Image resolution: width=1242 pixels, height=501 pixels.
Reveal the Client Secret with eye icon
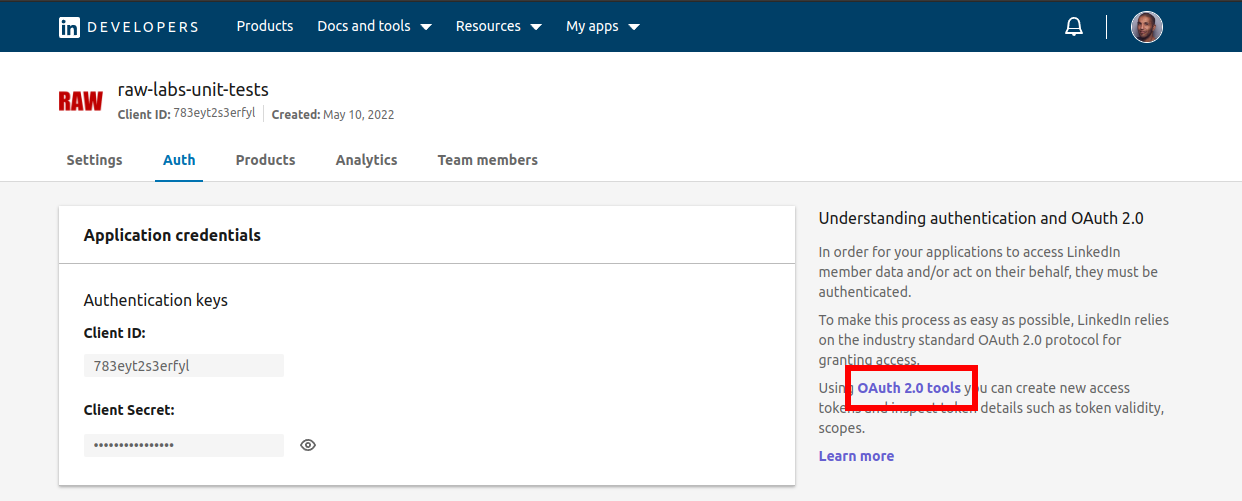click(308, 445)
